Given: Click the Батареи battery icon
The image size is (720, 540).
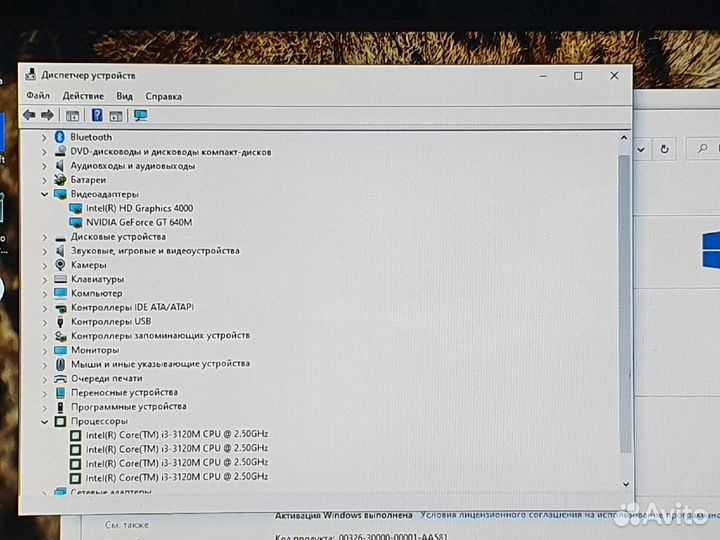Looking at the screenshot, I should (60, 180).
